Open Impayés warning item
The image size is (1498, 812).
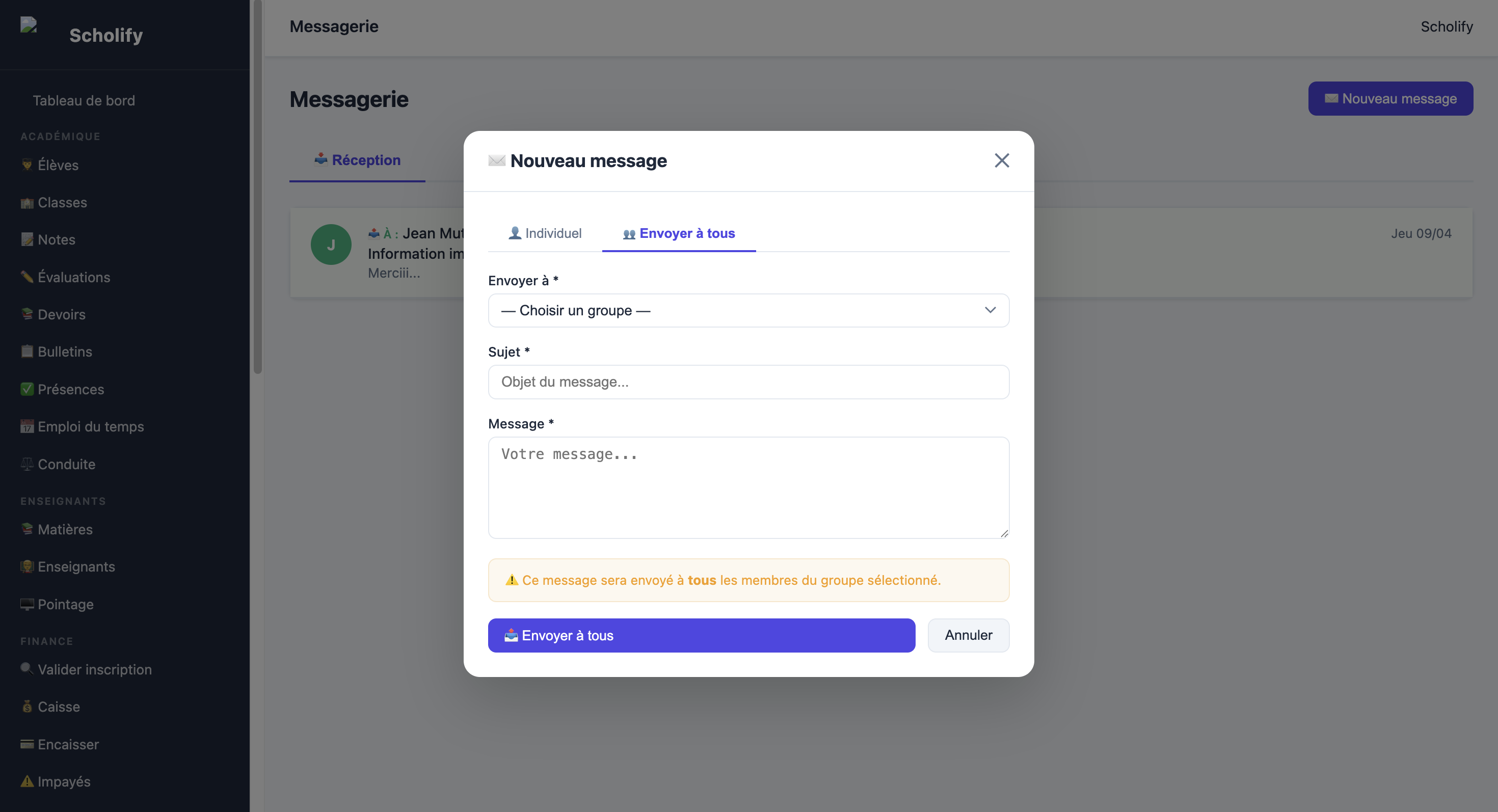click(x=64, y=781)
